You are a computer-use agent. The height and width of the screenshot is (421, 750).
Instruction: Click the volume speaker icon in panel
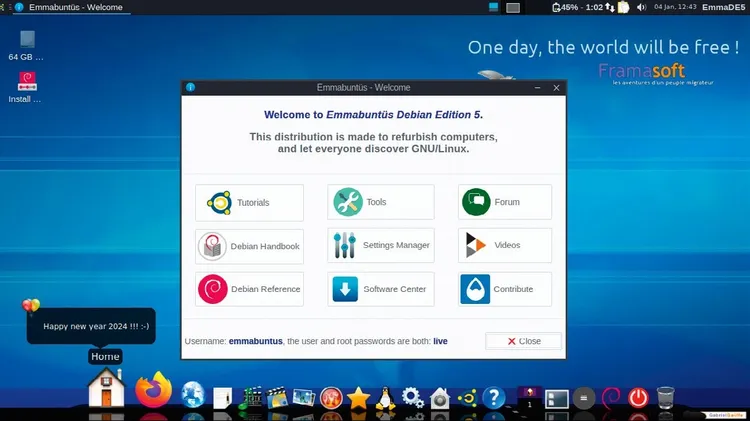coord(641,7)
